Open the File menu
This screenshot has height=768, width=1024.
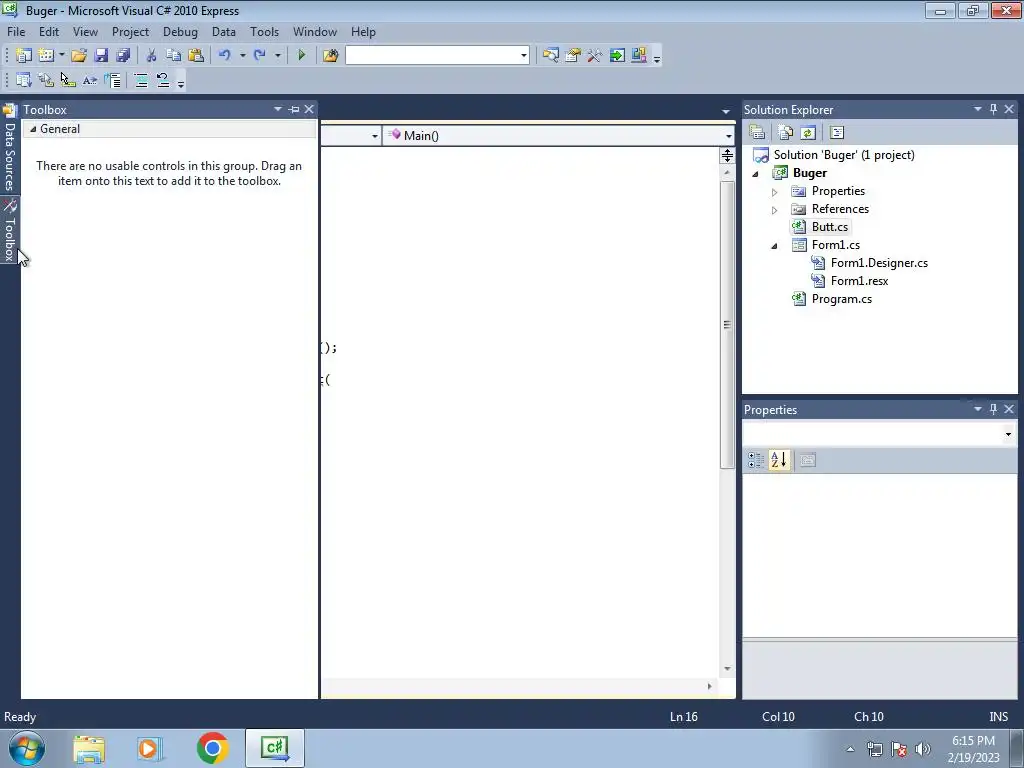[x=16, y=31]
